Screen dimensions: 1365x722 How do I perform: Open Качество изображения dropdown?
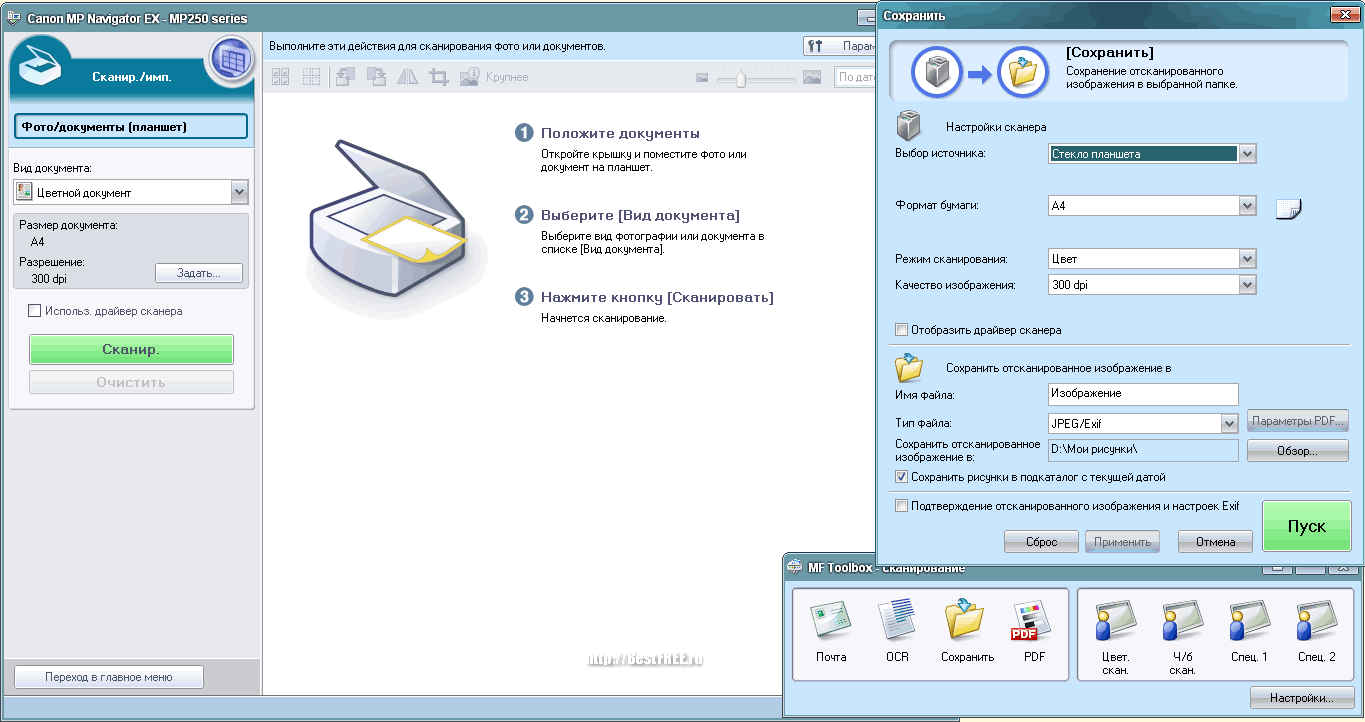tap(1247, 285)
